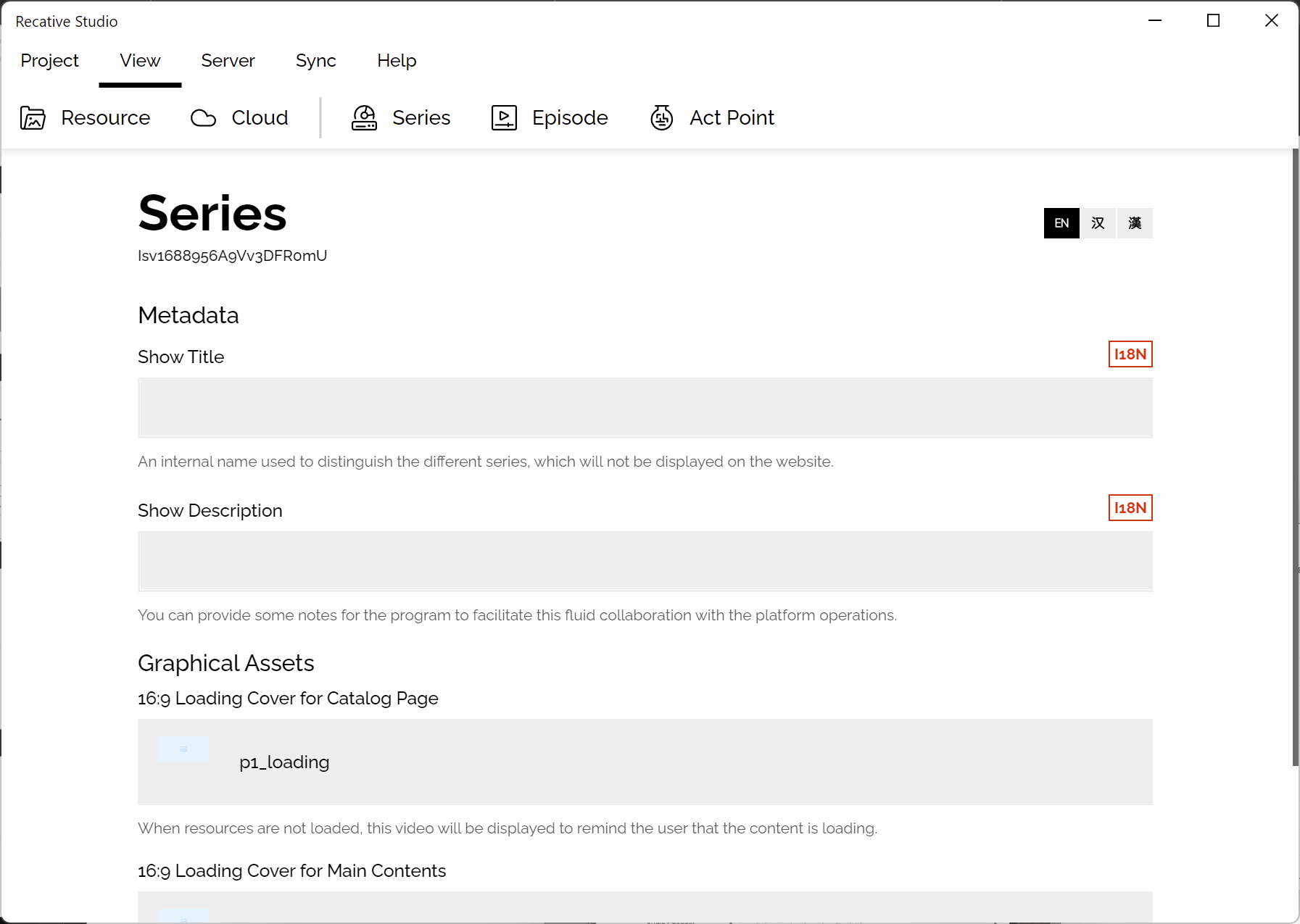Open the Help tab

397,61
